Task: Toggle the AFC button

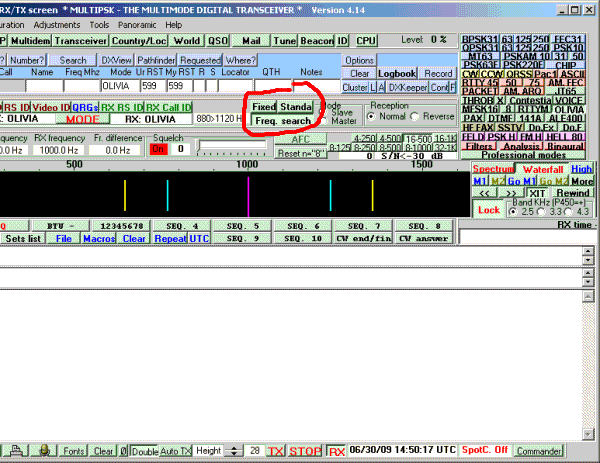Action: 300,139
